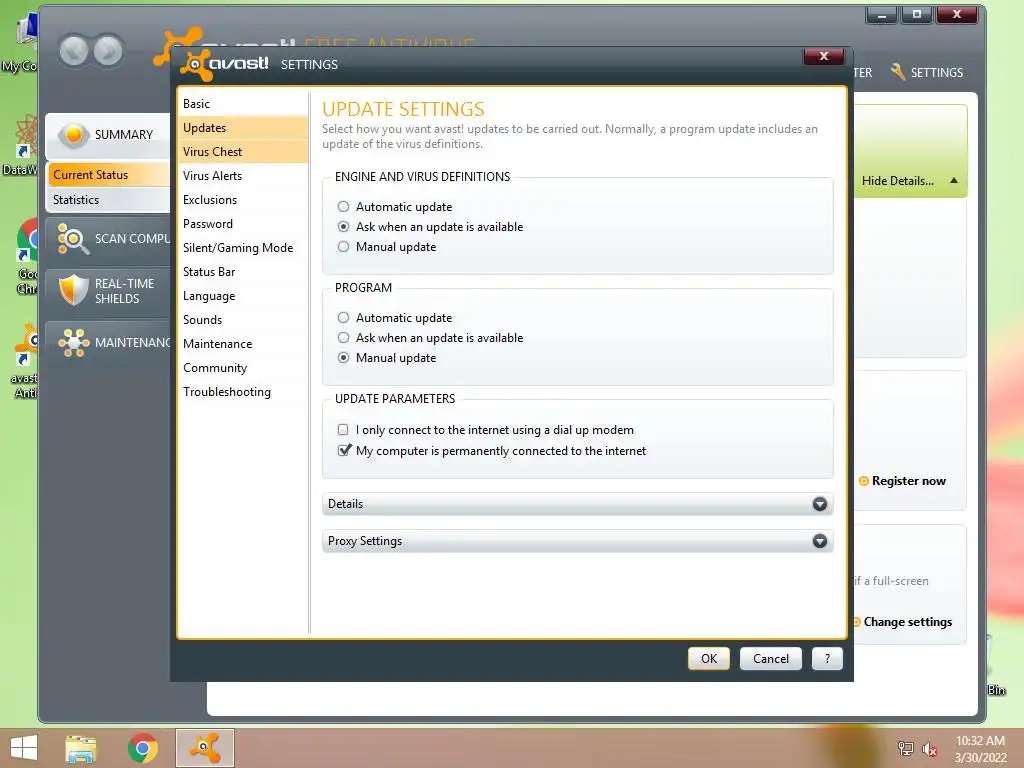Image resolution: width=1024 pixels, height=768 pixels.
Task: Select Ask when update available for Program
Action: point(344,338)
